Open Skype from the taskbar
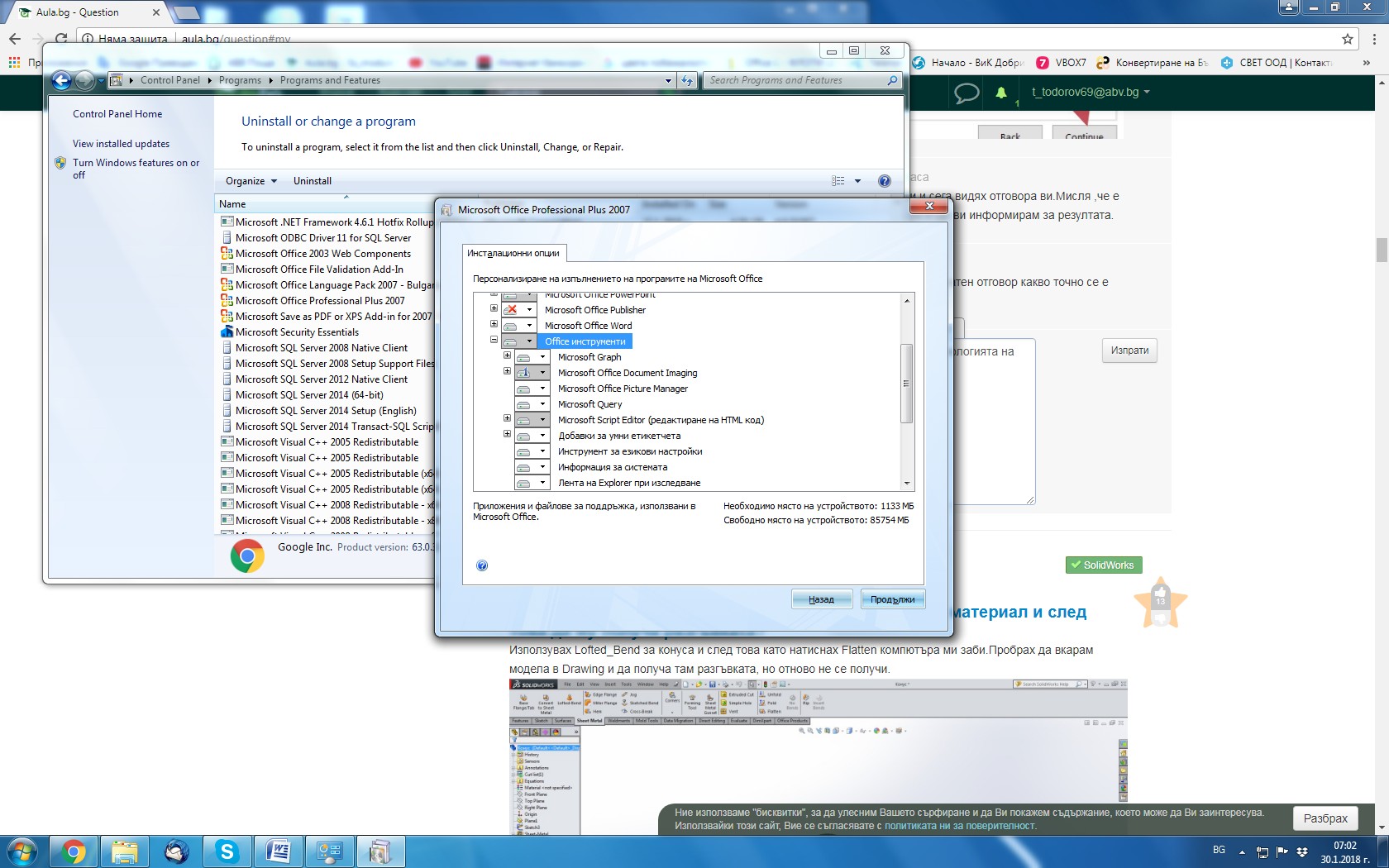 [227, 851]
